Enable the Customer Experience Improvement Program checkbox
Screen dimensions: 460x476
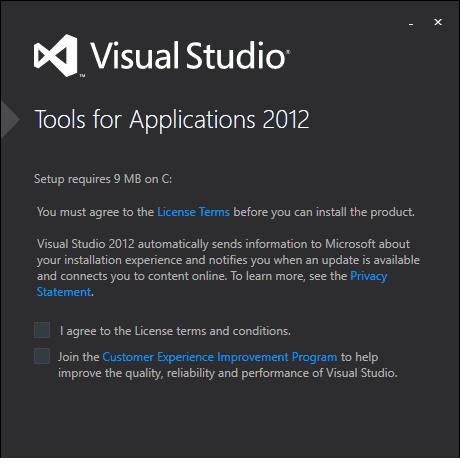pyautogui.click(x=42, y=356)
